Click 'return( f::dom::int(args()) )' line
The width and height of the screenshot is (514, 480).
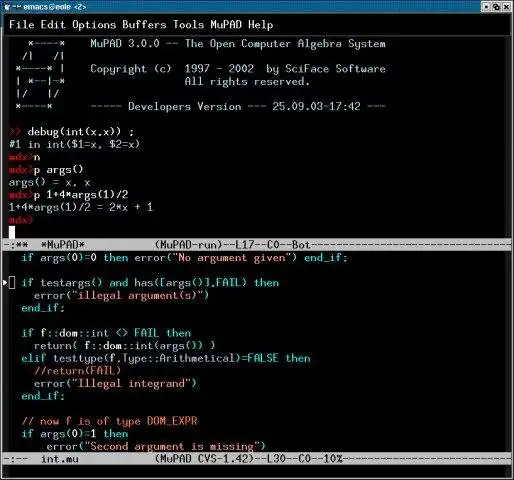pos(125,346)
